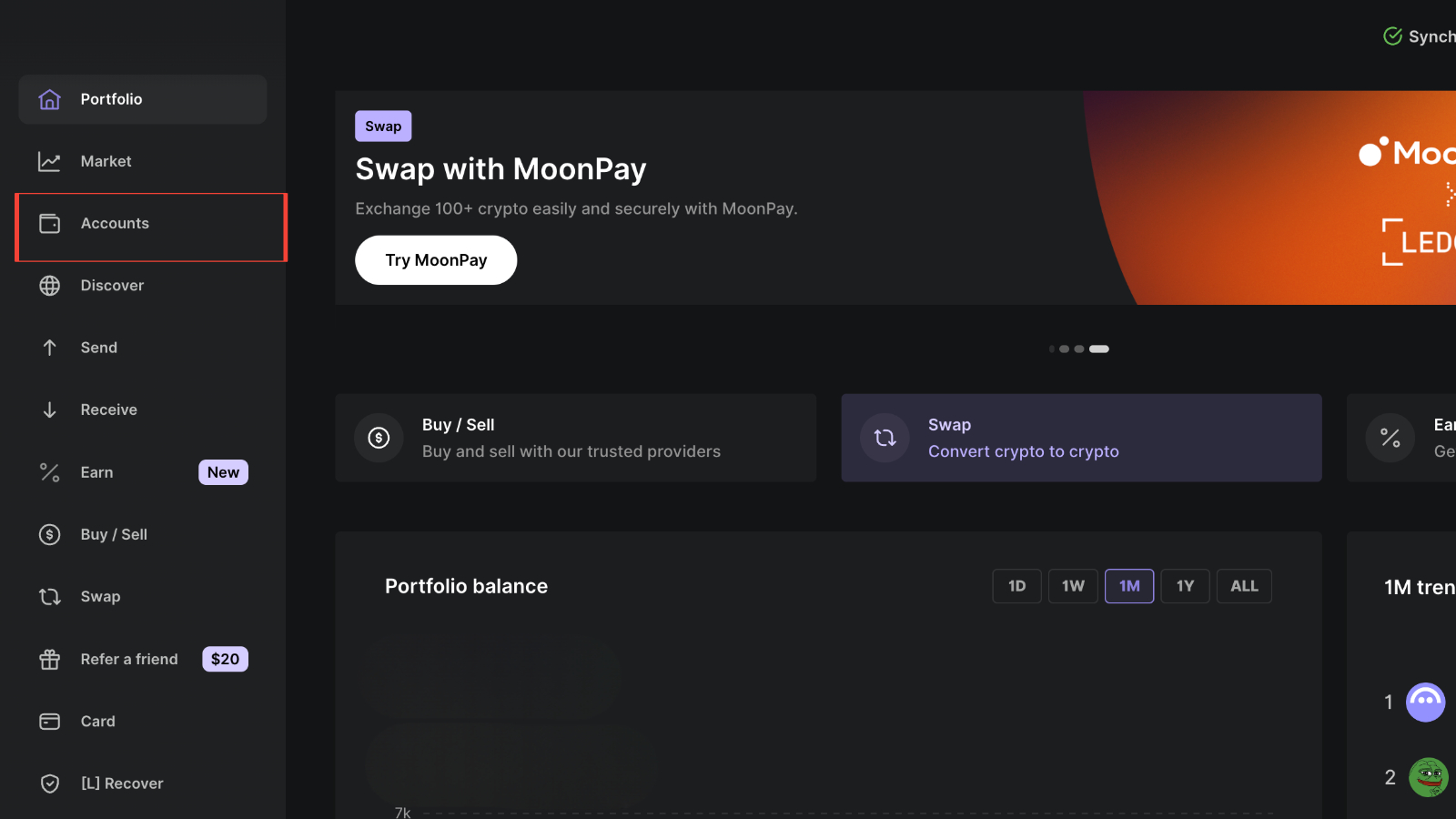Select the ALL timeframe tab
This screenshot has height=819, width=1456.
click(1244, 586)
